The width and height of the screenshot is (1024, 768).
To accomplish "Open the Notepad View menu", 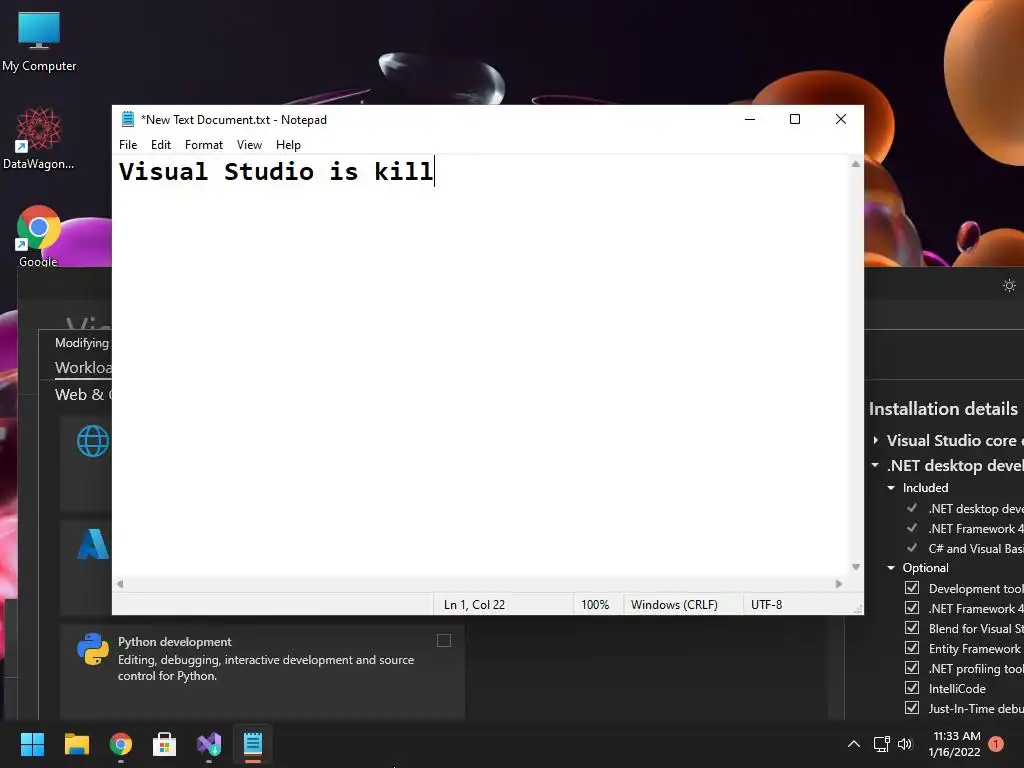I will (x=249, y=145).
